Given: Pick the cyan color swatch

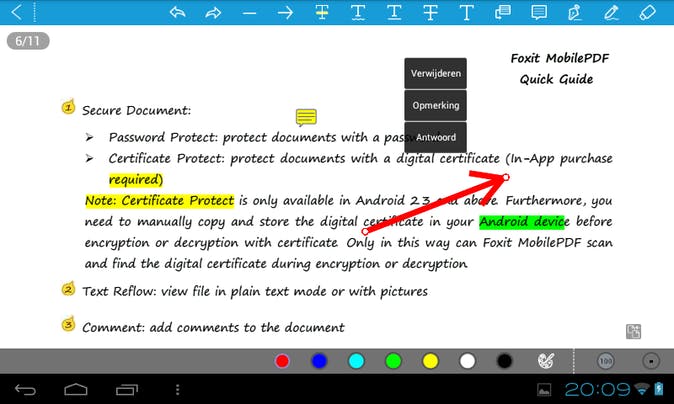Looking at the screenshot, I should pyautogui.click(x=356, y=361).
